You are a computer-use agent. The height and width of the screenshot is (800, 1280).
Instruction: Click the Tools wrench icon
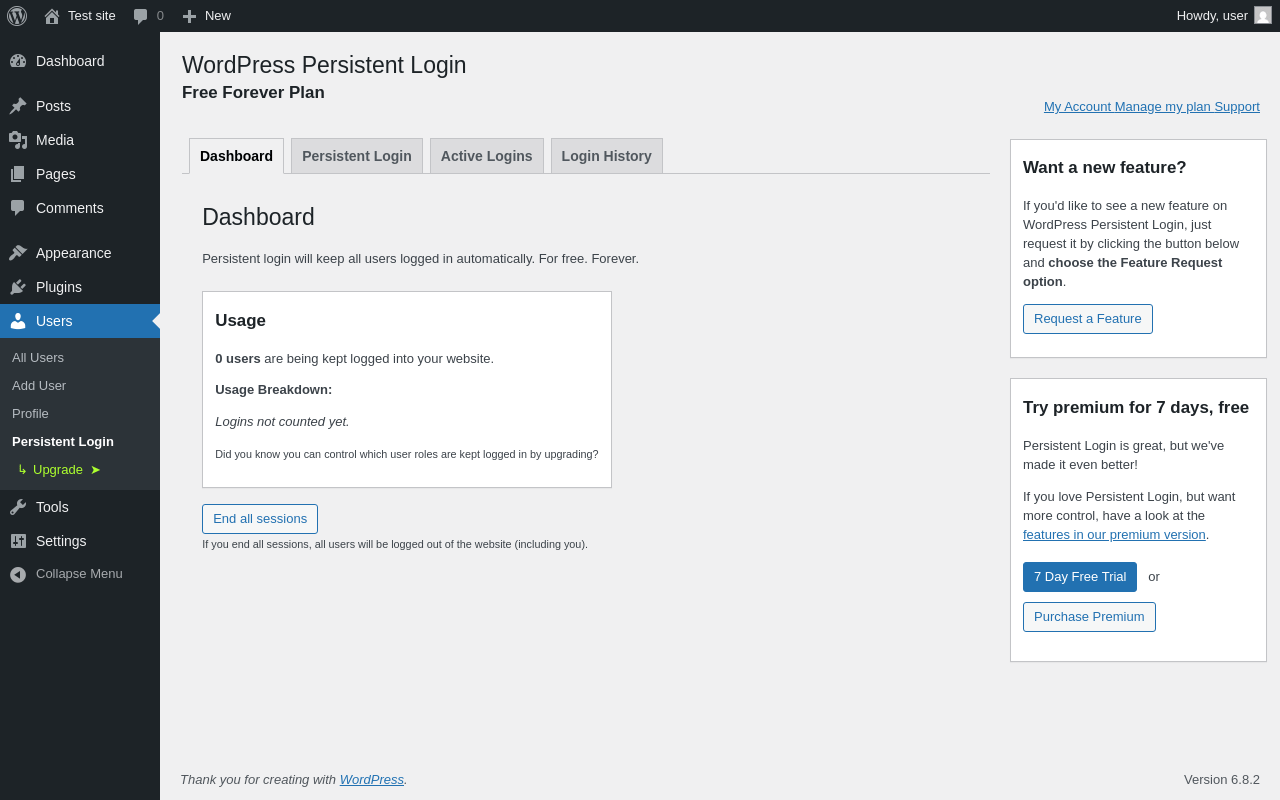click(18, 507)
